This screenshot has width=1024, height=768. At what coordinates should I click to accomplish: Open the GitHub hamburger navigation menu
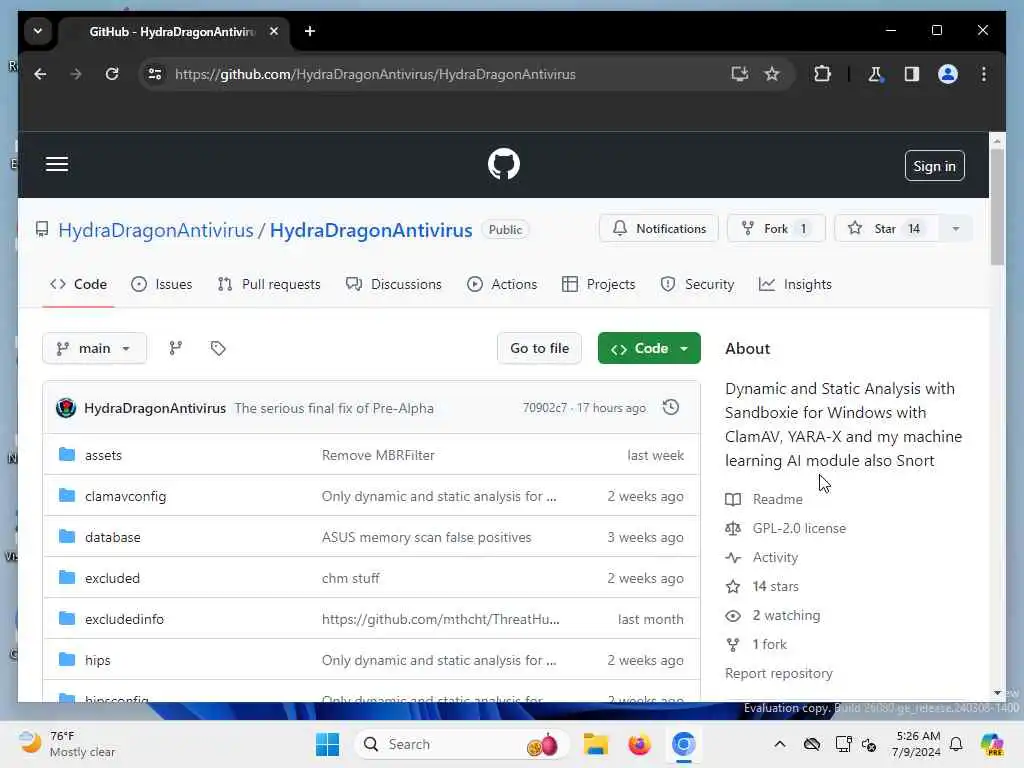(x=57, y=165)
